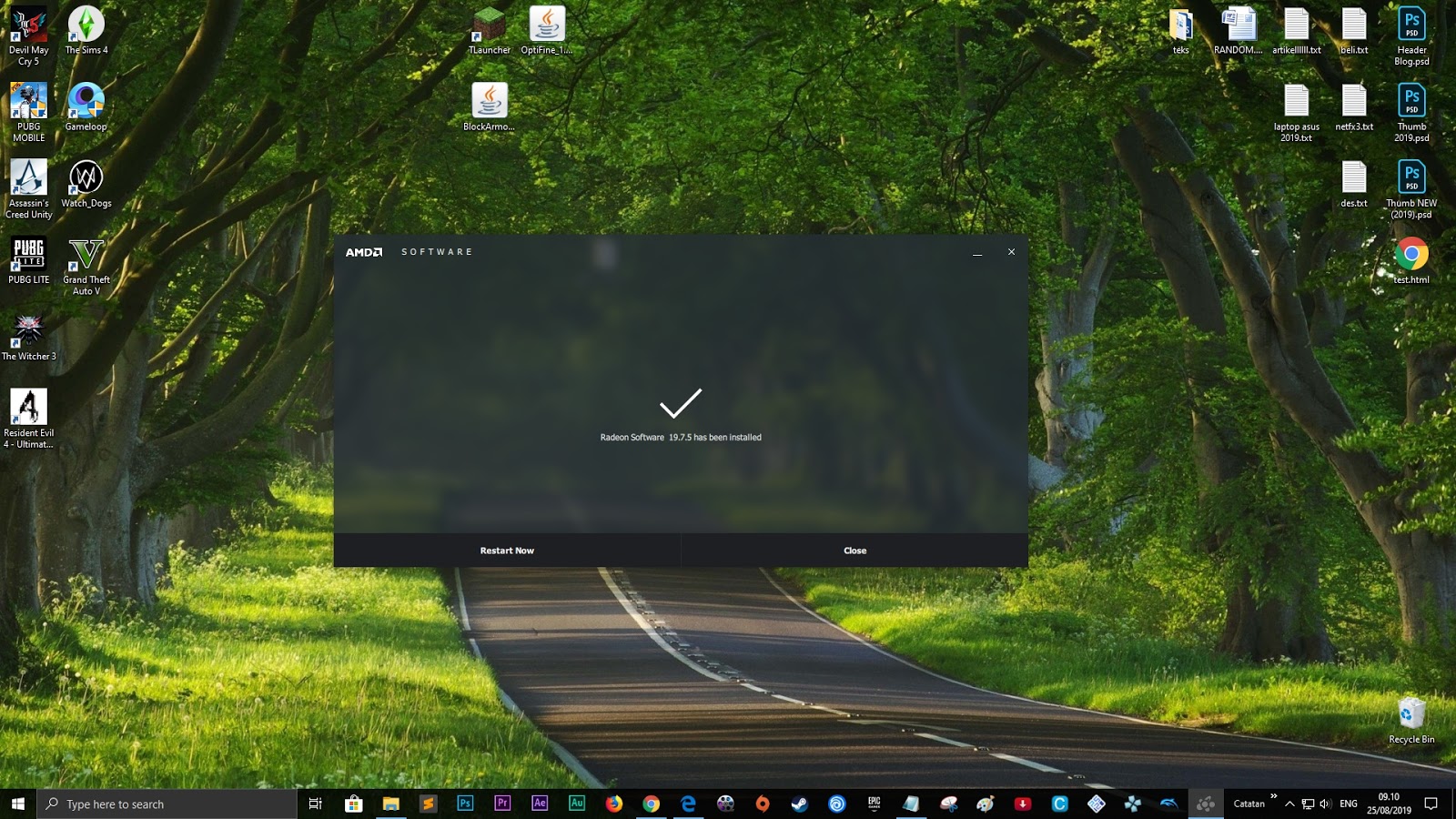Select PUBG MOBILE desktop icon
This screenshot has height=819, width=1456.
[28, 113]
